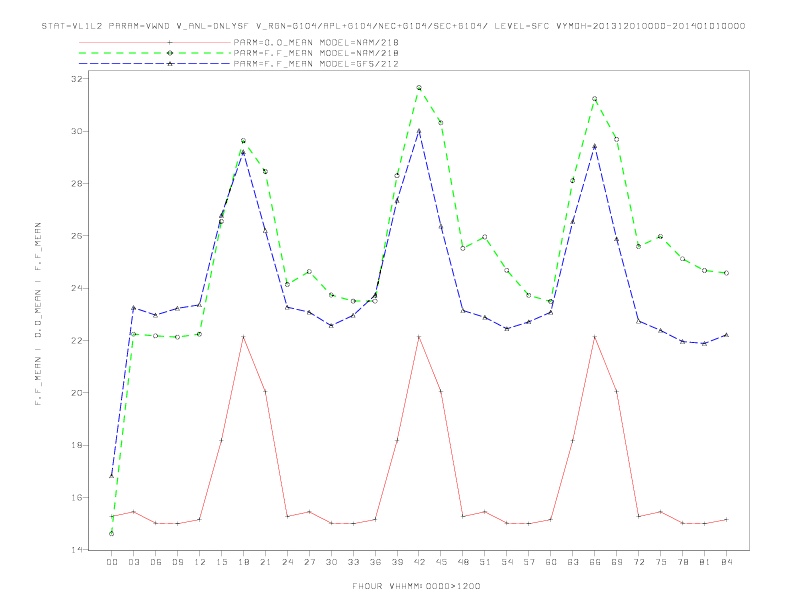Click y-axis tick label 32
Viewport: 792px width, 612px height.
(x=76, y=79)
